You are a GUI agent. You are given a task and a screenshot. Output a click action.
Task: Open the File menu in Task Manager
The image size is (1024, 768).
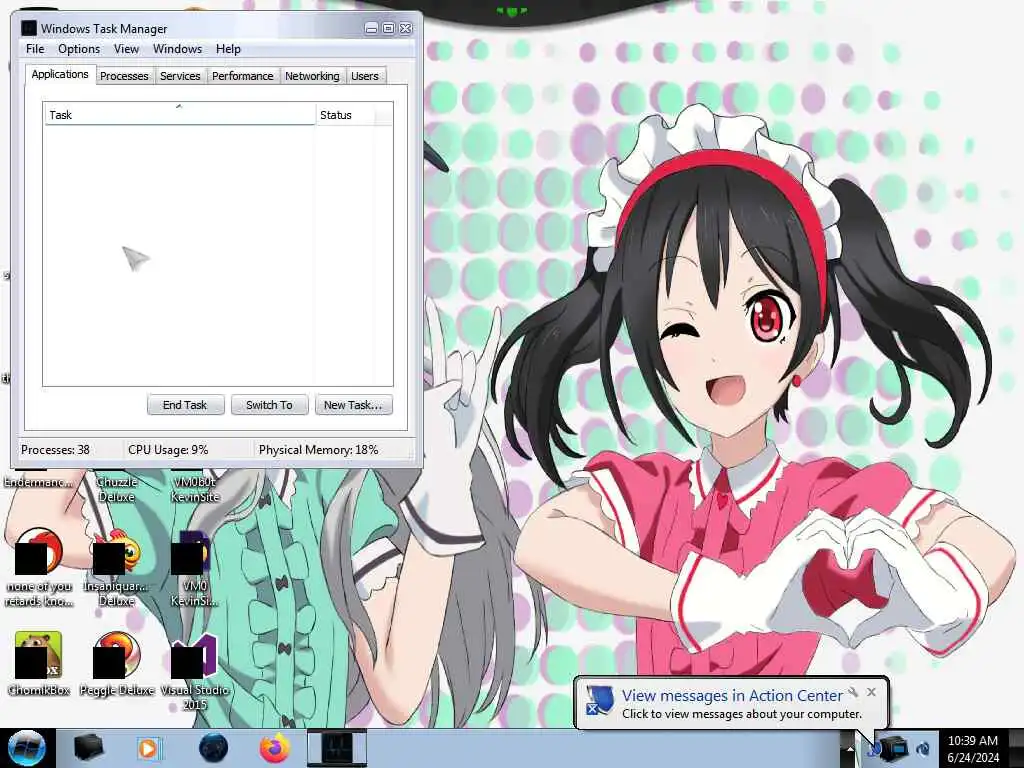click(x=35, y=49)
